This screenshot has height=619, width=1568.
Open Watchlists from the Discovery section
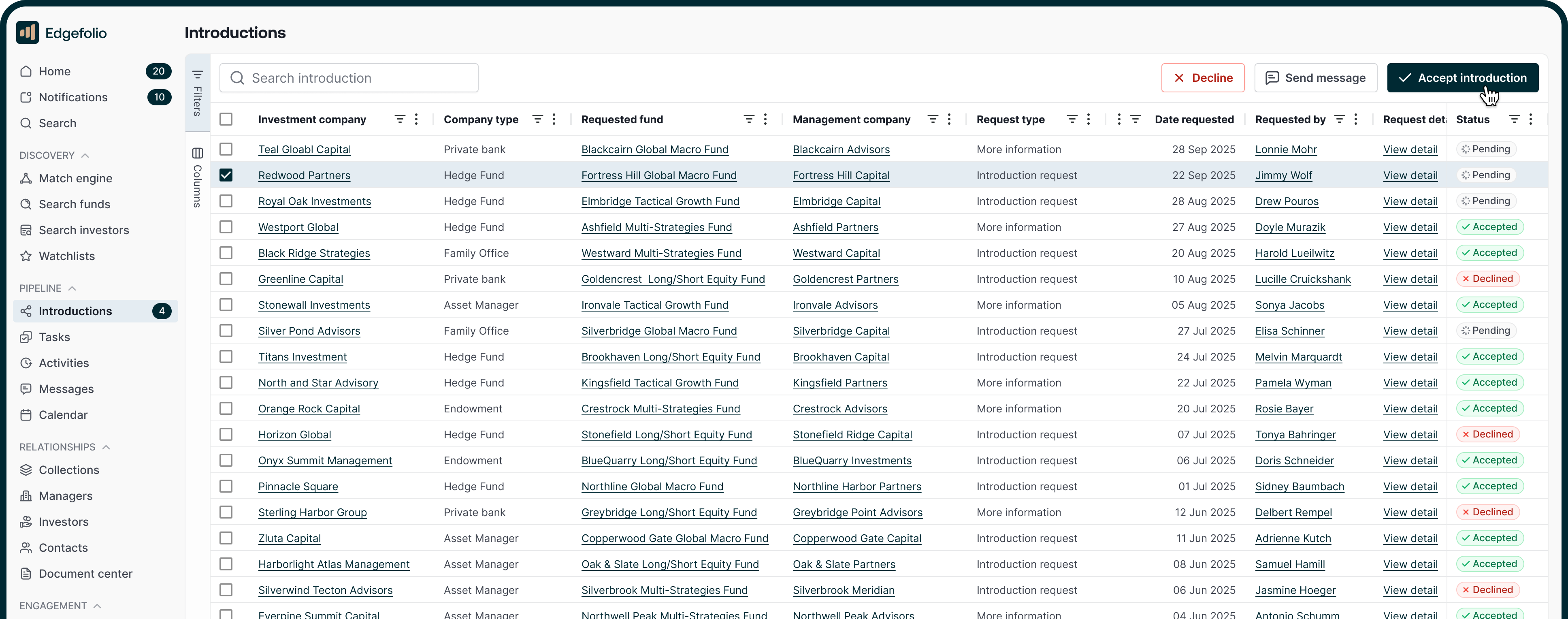(67, 256)
